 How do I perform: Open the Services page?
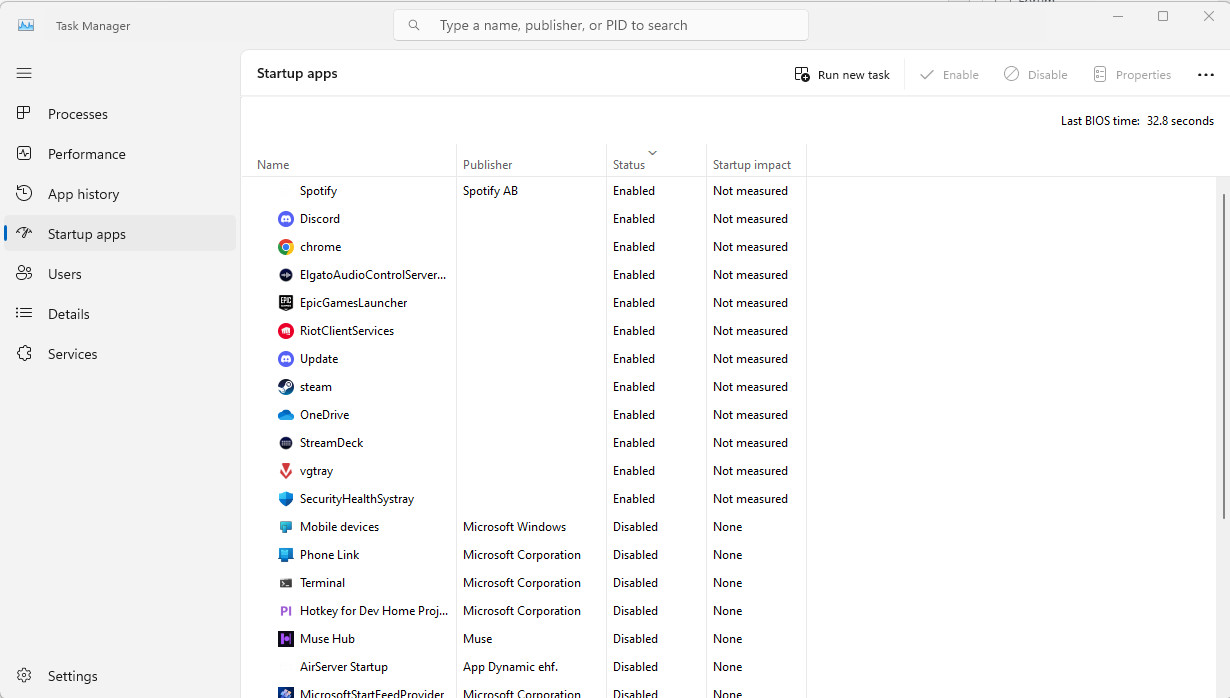tap(120, 354)
